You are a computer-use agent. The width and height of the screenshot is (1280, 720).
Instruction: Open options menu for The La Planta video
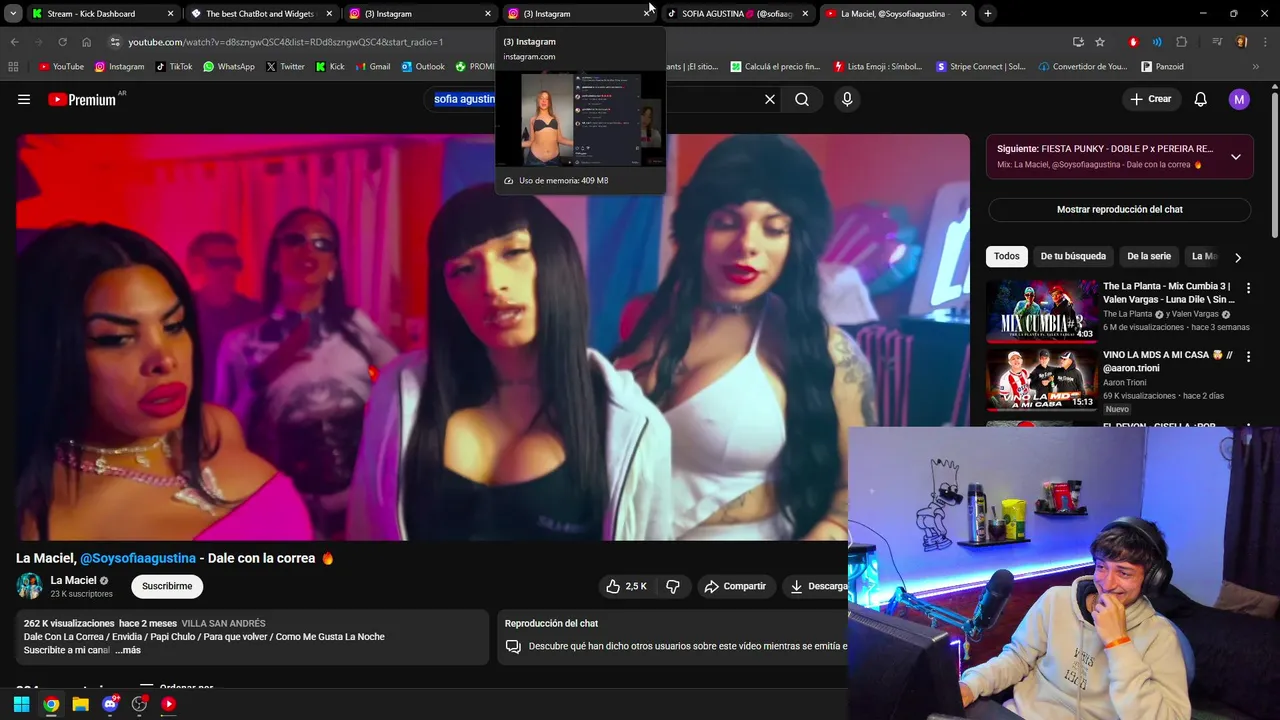(x=1248, y=288)
